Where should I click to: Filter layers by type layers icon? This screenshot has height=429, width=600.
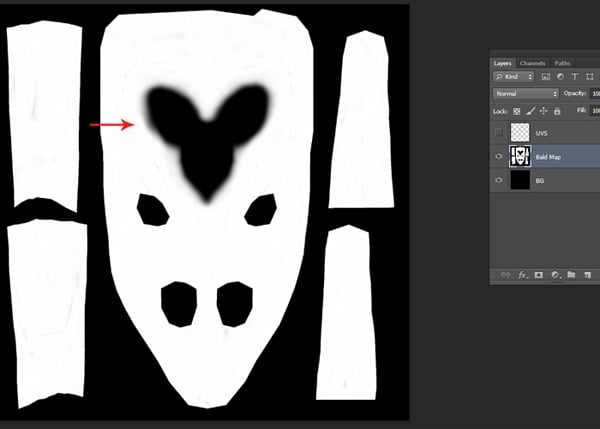coord(575,77)
